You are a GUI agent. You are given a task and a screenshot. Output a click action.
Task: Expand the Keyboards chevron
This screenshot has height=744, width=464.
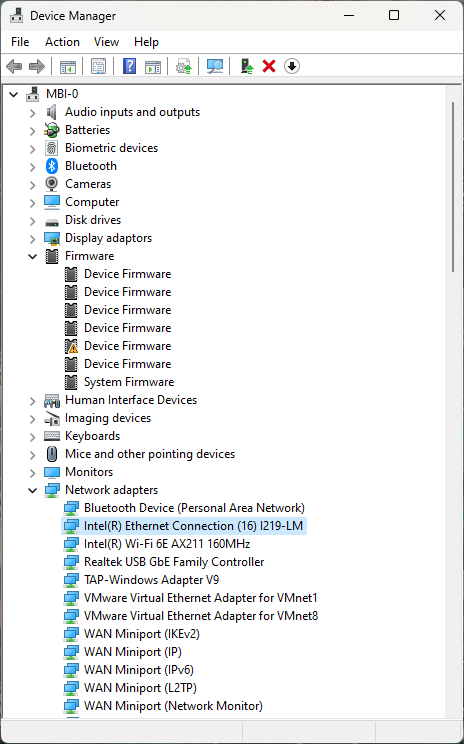click(x=32, y=437)
